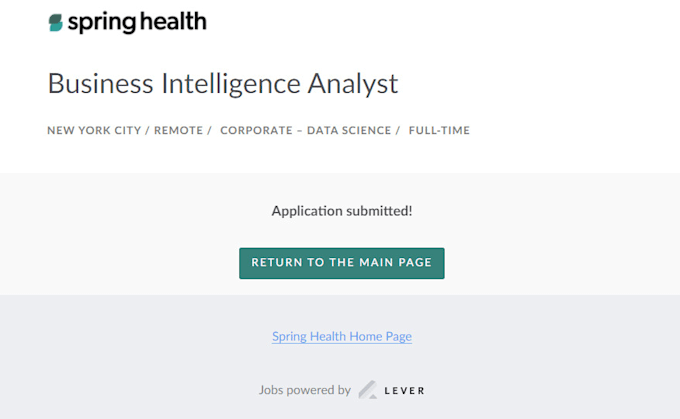Image resolution: width=680 pixels, height=419 pixels.
Task: Click the Business Intelligence Analyst heading
Action: click(x=223, y=84)
